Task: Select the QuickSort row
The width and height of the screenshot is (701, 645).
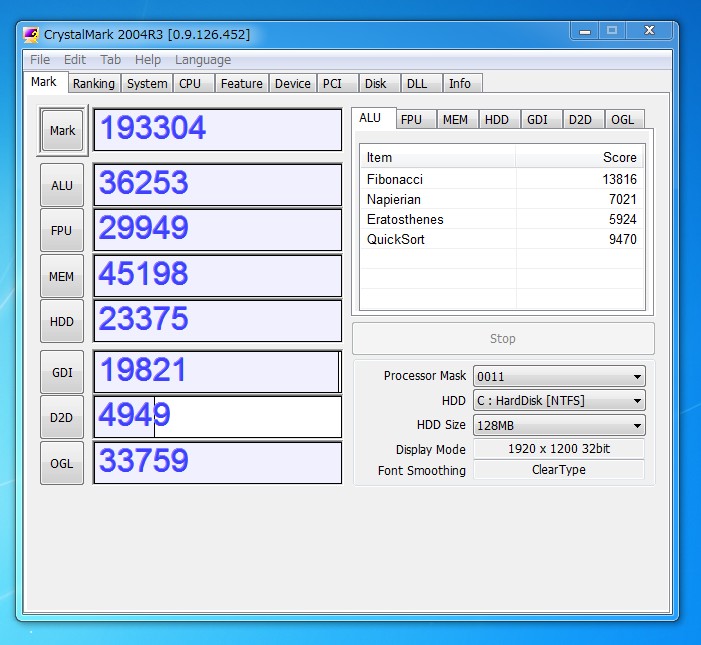Action: coord(502,240)
